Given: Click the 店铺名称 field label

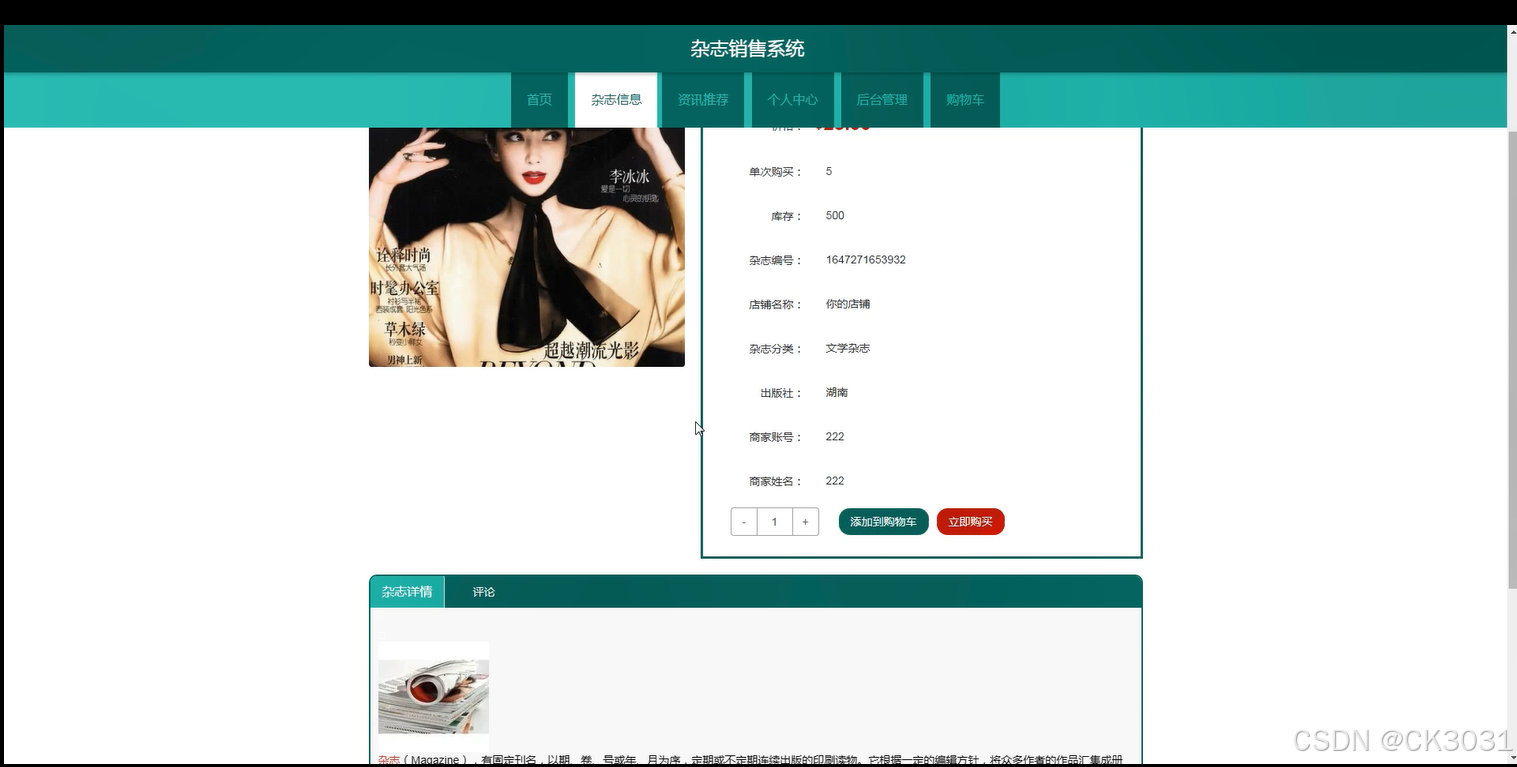Looking at the screenshot, I should click(775, 305).
